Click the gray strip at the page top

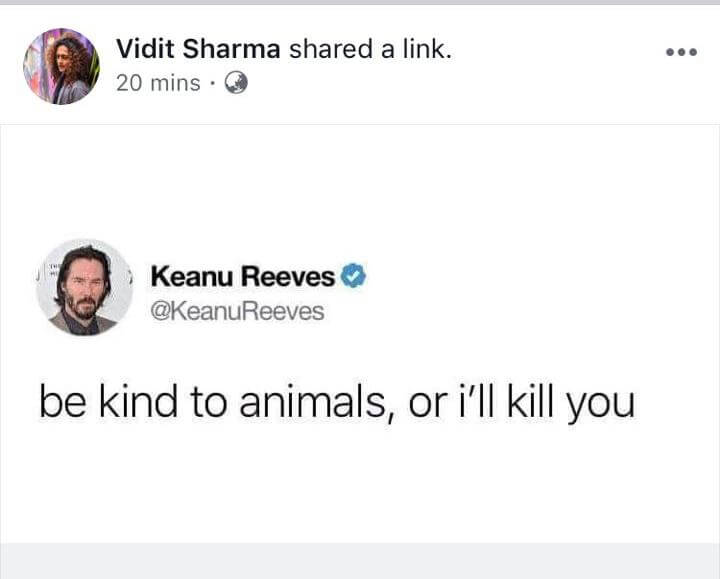click(360, 2)
